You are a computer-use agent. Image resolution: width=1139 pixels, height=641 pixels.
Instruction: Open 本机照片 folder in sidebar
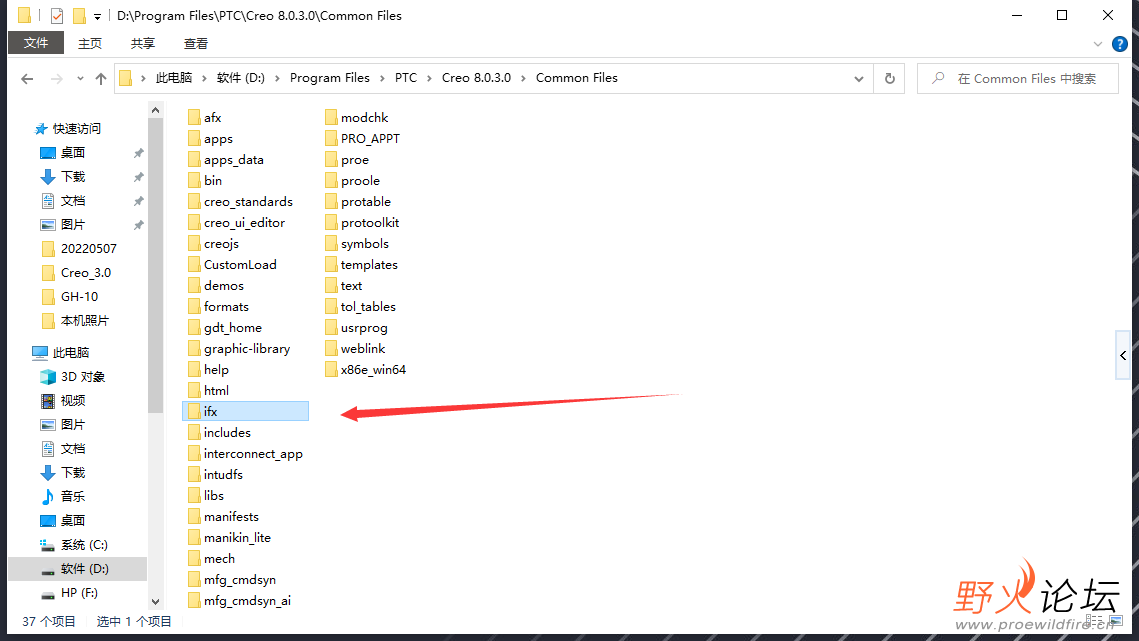(x=84, y=320)
